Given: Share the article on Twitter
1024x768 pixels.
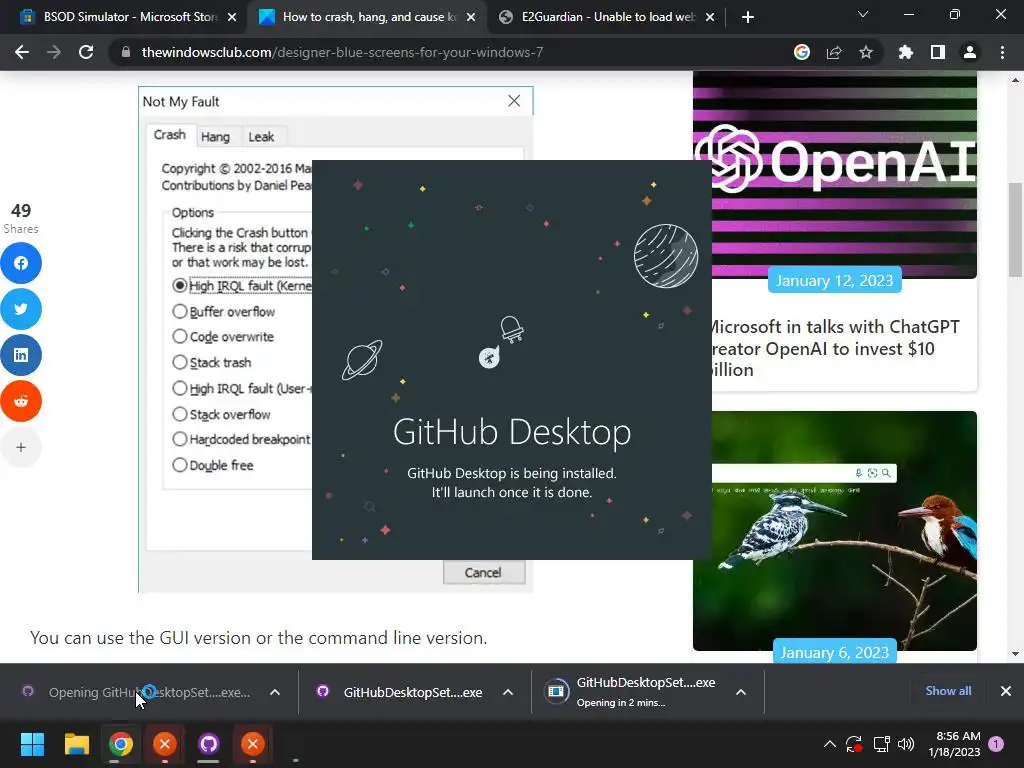Looking at the screenshot, I should click(21, 309).
